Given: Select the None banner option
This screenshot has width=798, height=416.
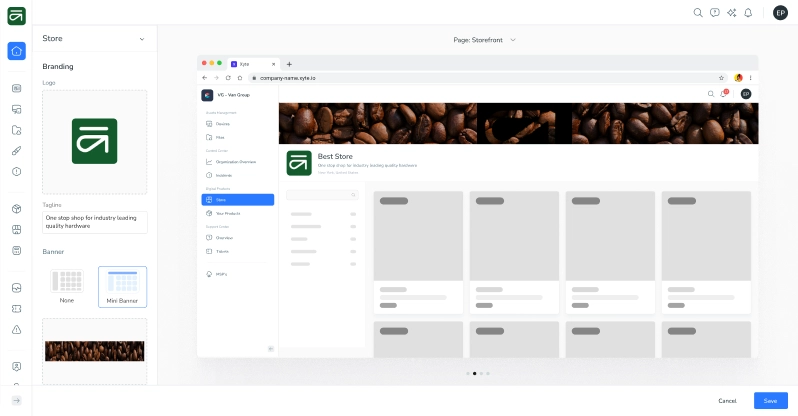Looking at the screenshot, I should click(x=67, y=287).
